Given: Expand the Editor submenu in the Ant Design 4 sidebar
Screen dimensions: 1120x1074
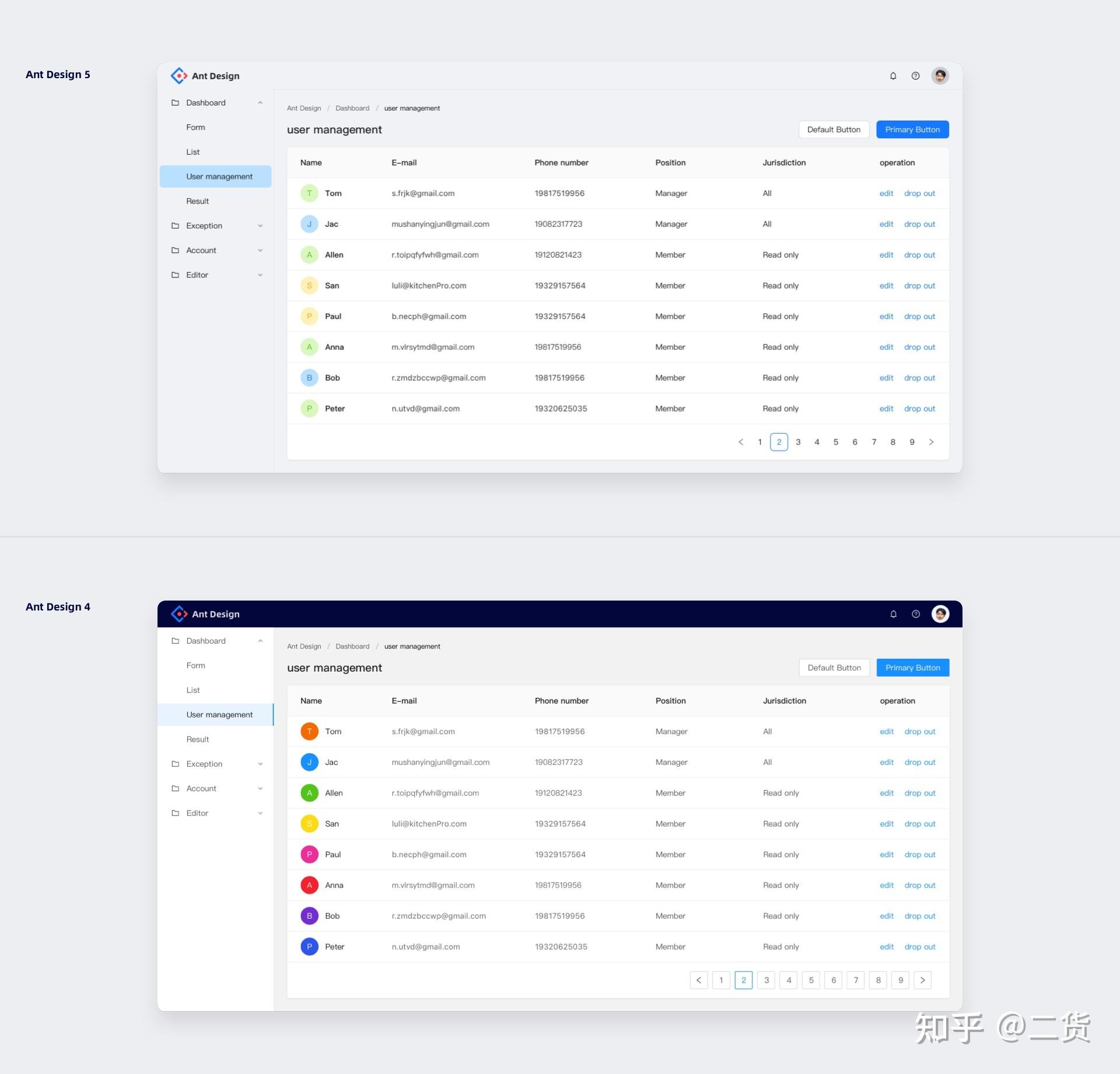Looking at the screenshot, I should [260, 813].
